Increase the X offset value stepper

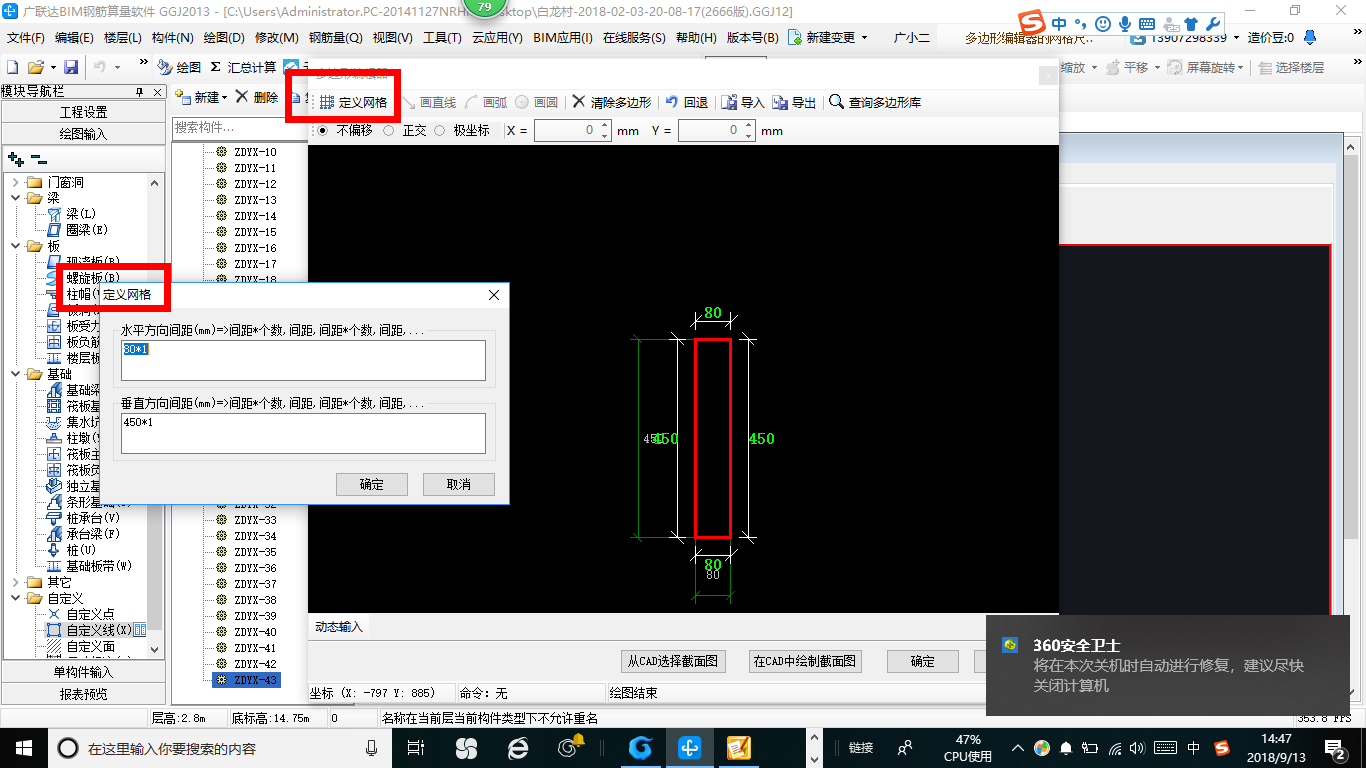pos(604,126)
